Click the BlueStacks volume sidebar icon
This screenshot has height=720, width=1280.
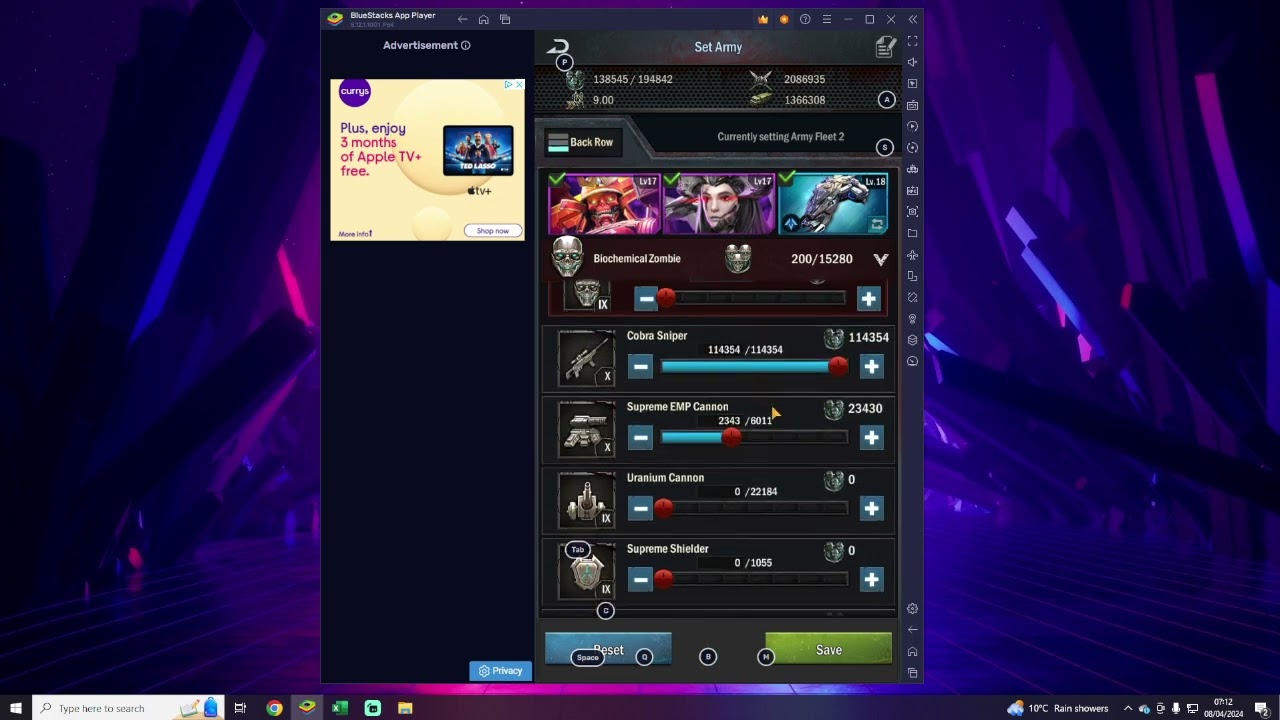pyautogui.click(x=912, y=62)
